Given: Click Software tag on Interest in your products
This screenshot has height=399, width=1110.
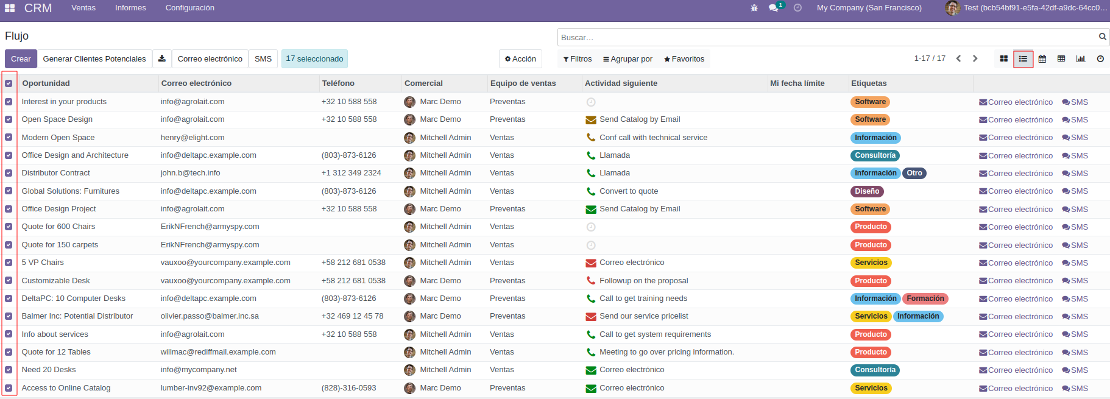Looking at the screenshot, I should coord(870,102).
